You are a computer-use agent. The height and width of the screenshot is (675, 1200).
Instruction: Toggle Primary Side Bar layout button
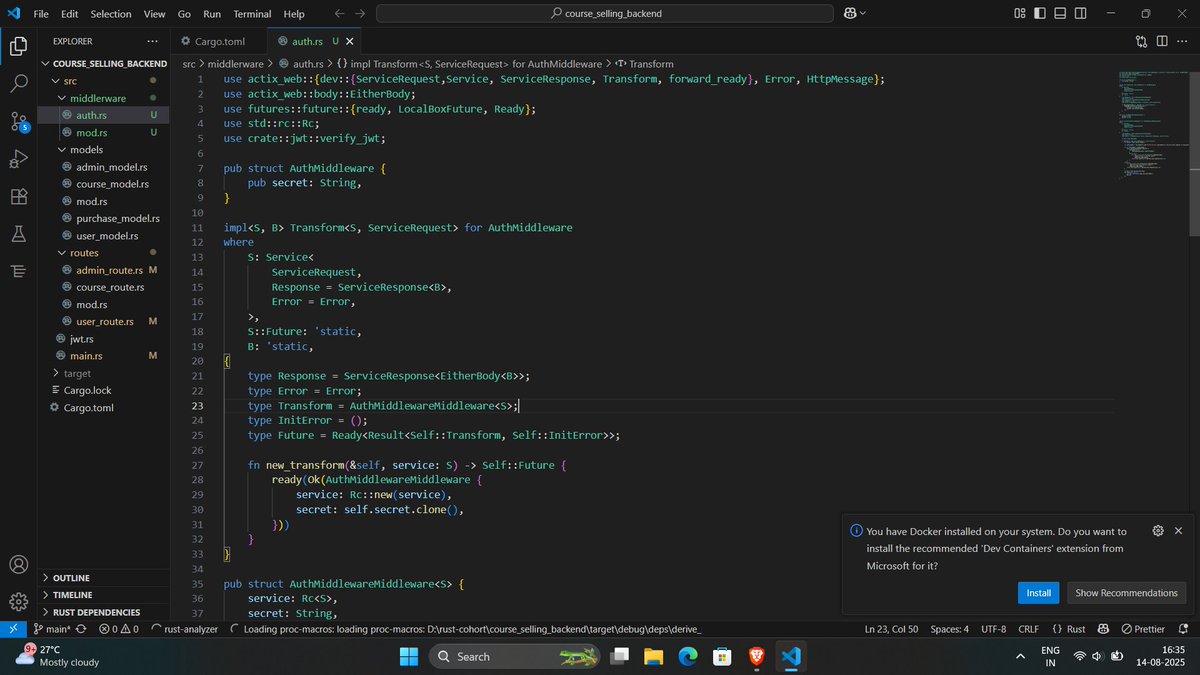pyautogui.click(x=1040, y=14)
